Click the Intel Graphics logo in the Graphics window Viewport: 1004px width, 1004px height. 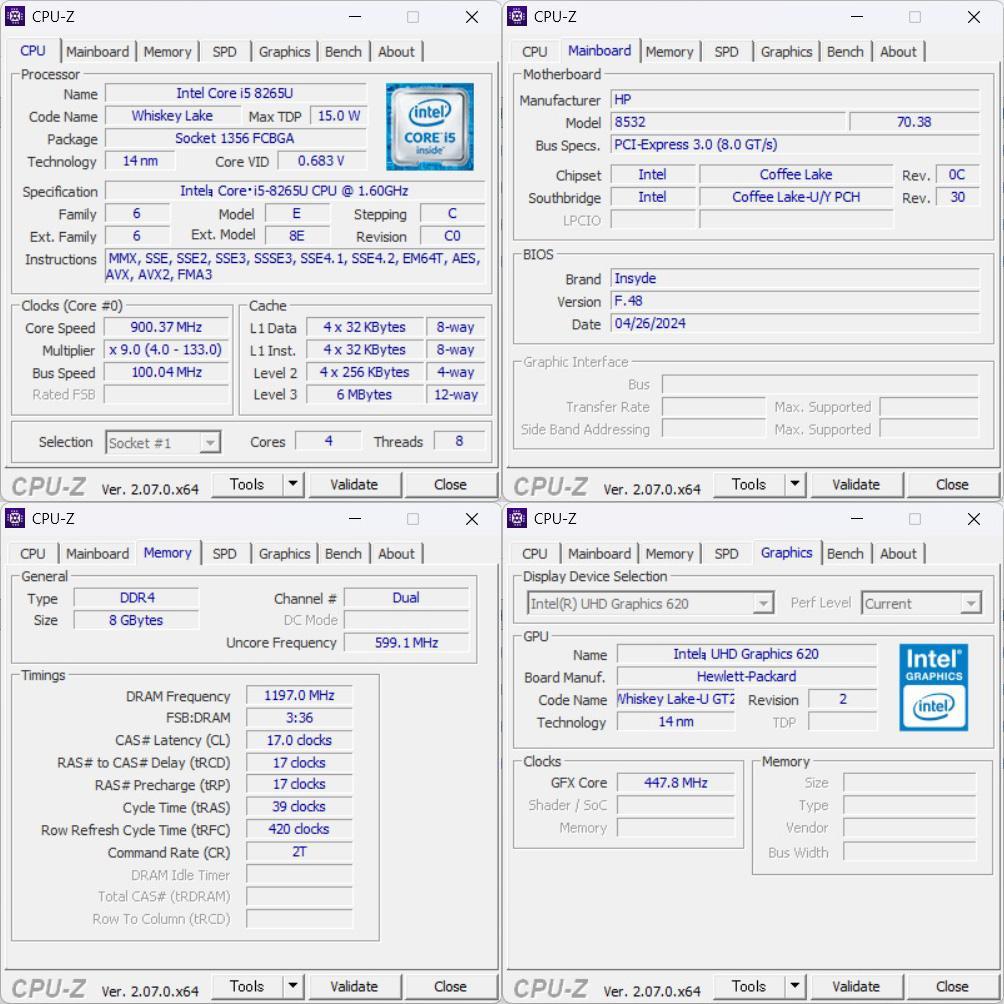click(933, 688)
